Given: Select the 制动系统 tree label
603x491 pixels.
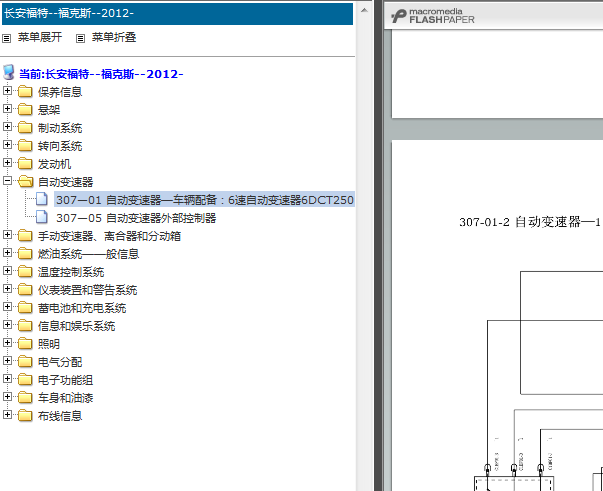Looking at the screenshot, I should [x=60, y=128].
